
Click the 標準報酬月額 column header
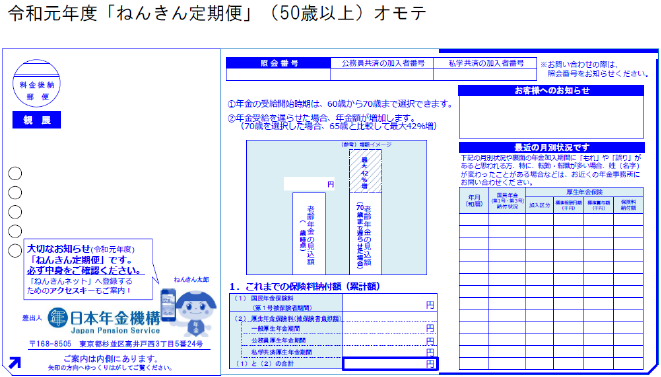(x=568, y=205)
